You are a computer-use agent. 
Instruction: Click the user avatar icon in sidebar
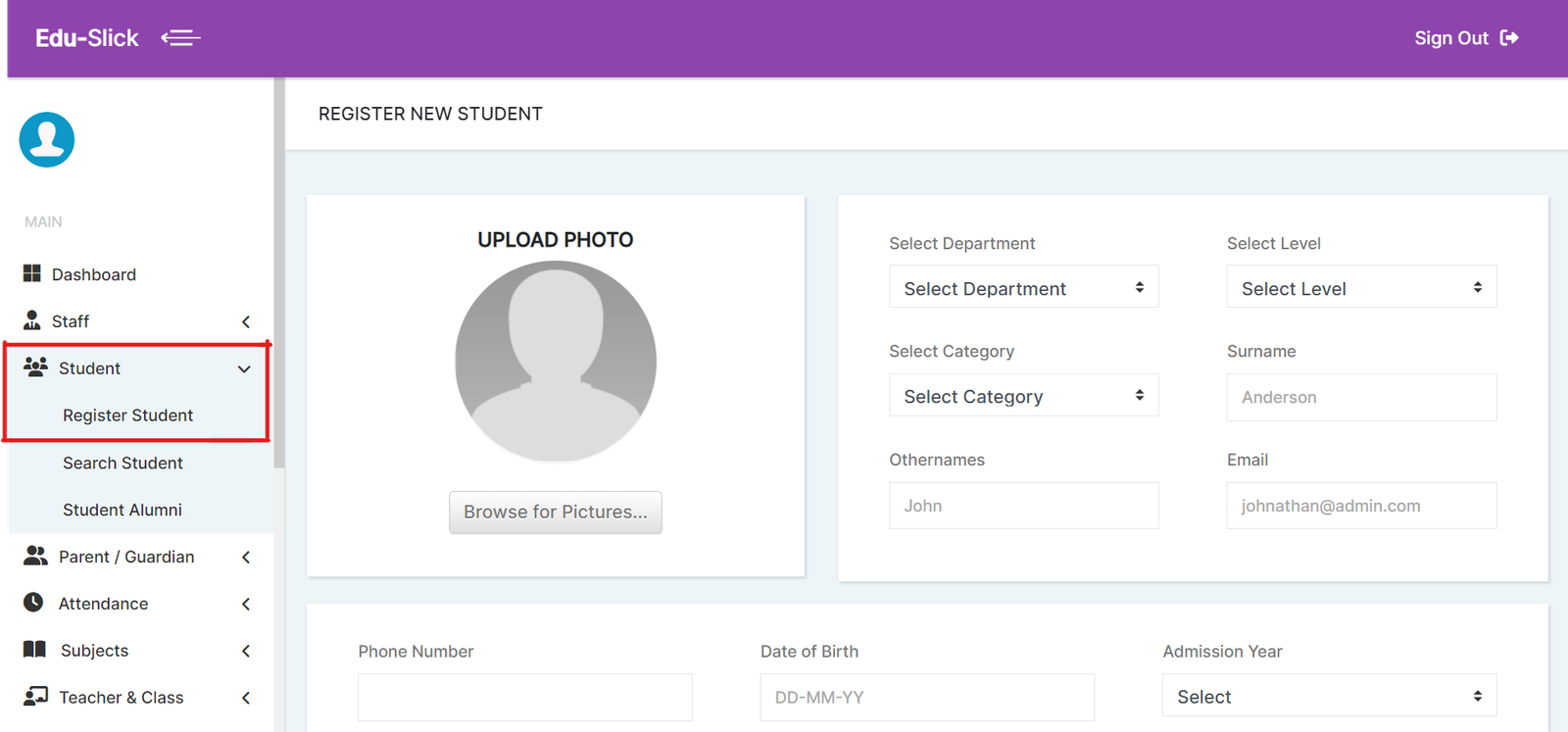[47, 140]
